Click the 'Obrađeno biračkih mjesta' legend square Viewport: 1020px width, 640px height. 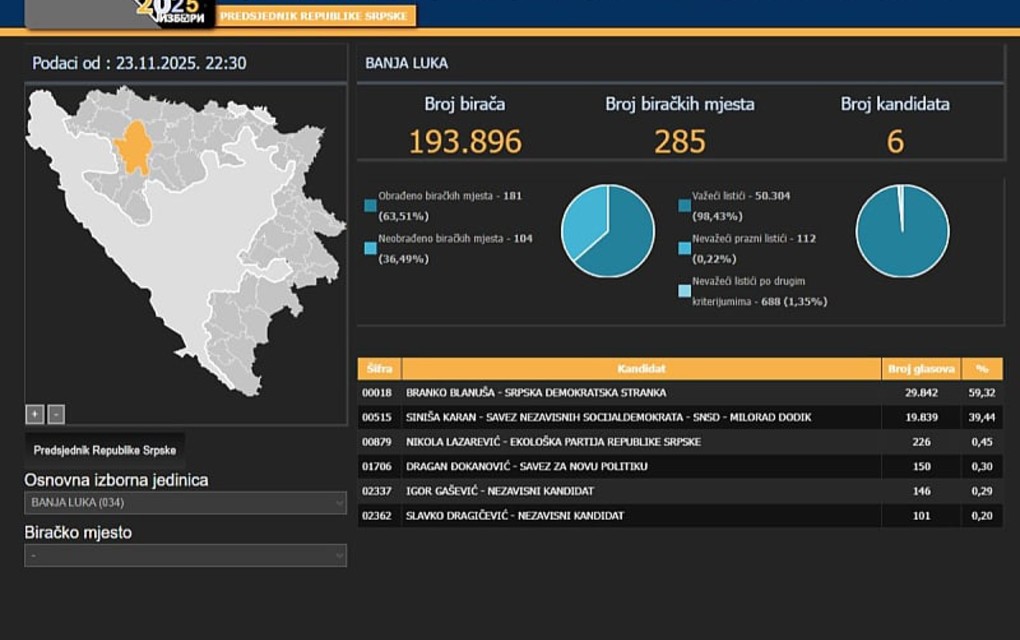click(x=371, y=205)
